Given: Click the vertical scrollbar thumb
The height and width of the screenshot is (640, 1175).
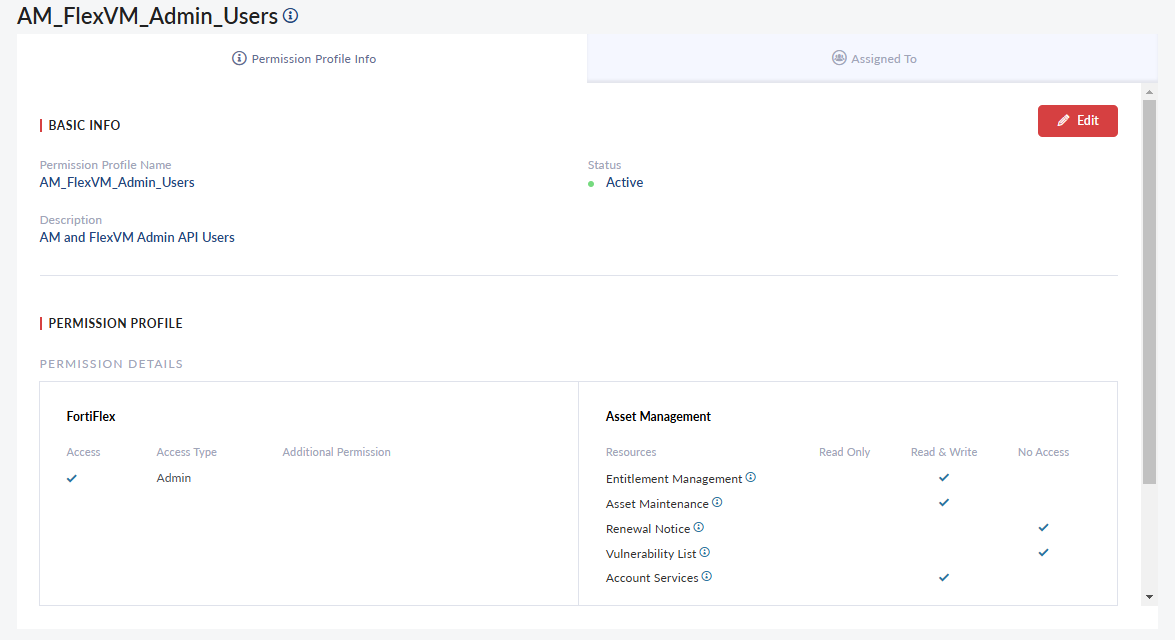Looking at the screenshot, I should point(1150,292).
